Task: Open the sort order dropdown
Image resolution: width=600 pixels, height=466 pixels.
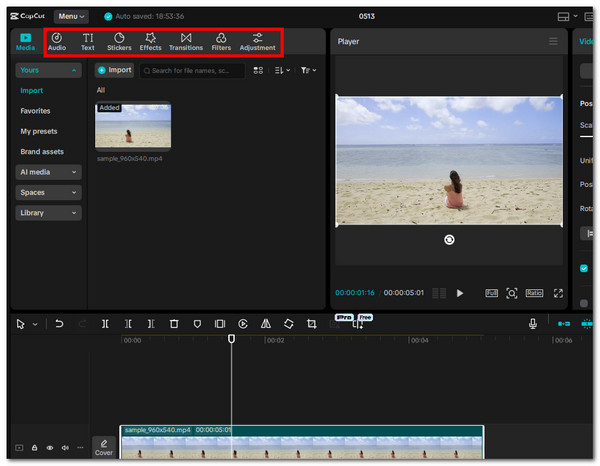Action: [282, 70]
